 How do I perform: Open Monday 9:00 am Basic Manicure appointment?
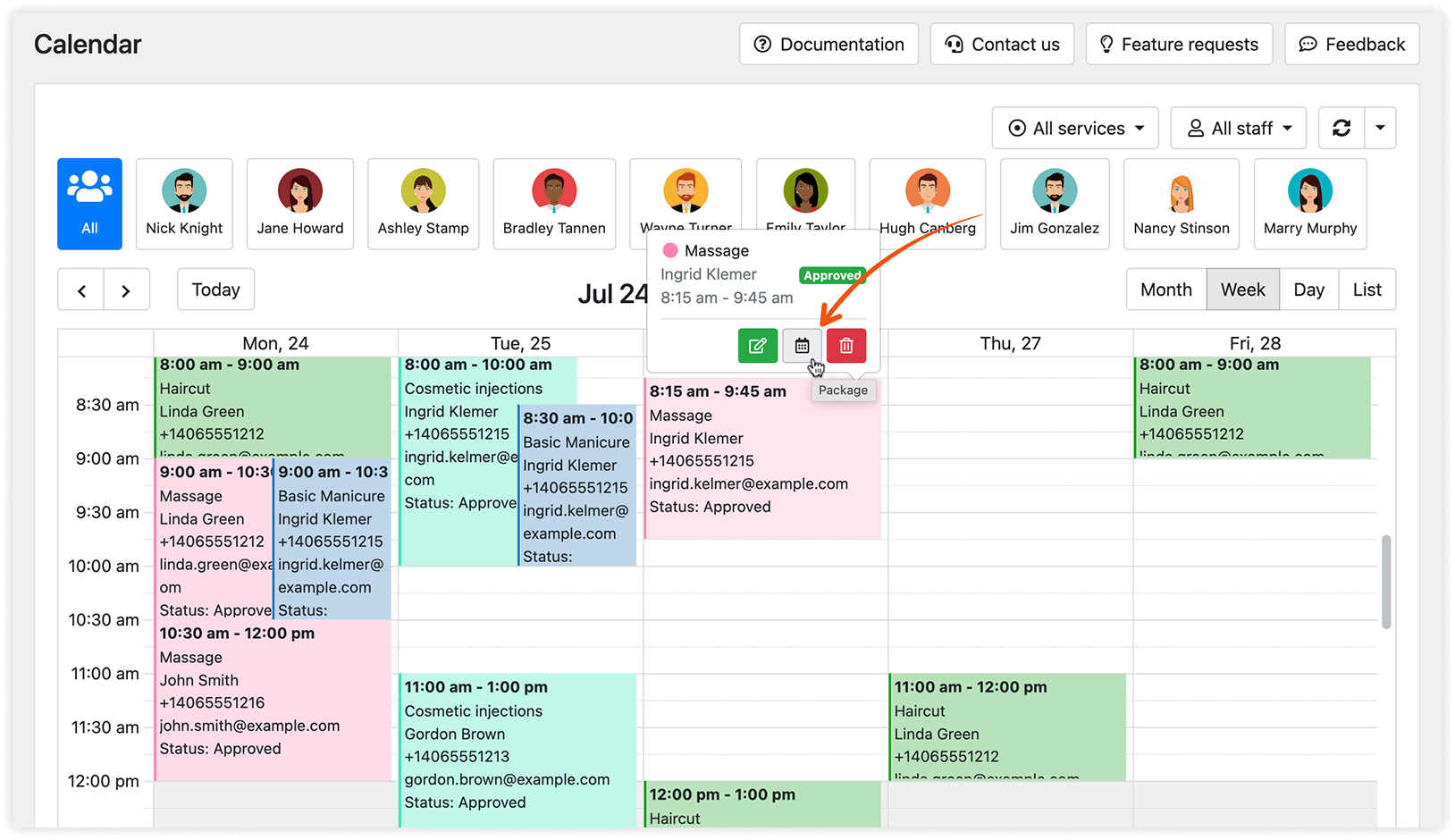[332, 540]
